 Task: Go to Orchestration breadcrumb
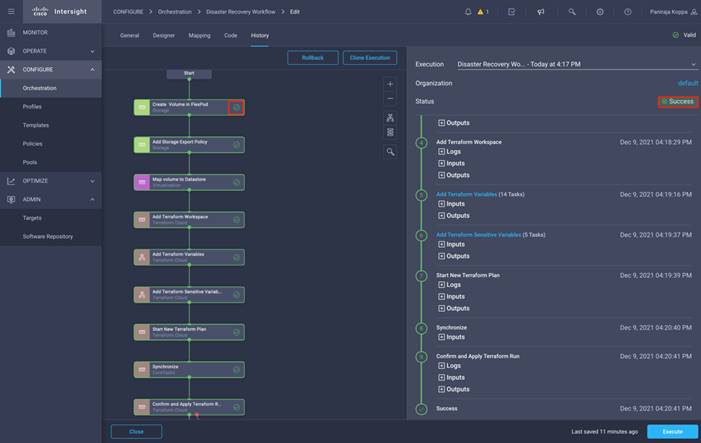click(174, 12)
